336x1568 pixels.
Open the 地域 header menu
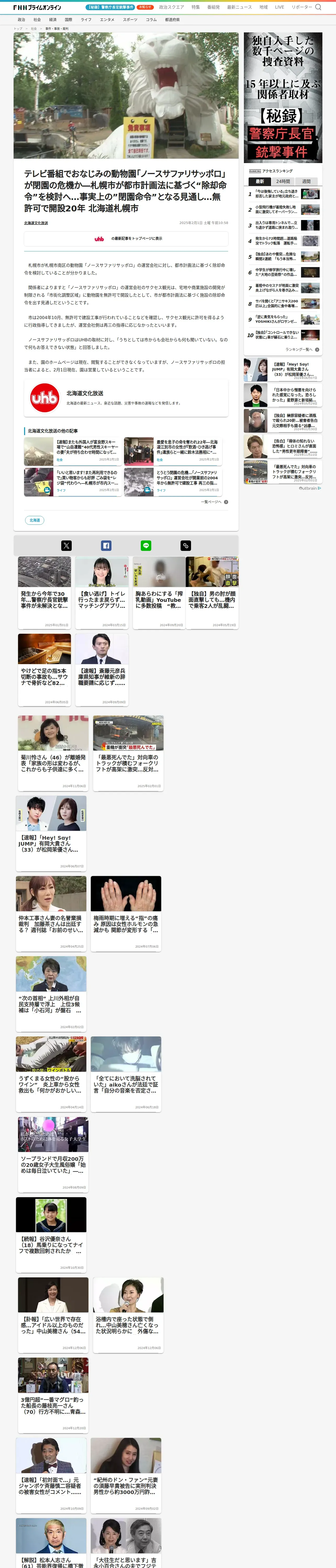(264, 7)
